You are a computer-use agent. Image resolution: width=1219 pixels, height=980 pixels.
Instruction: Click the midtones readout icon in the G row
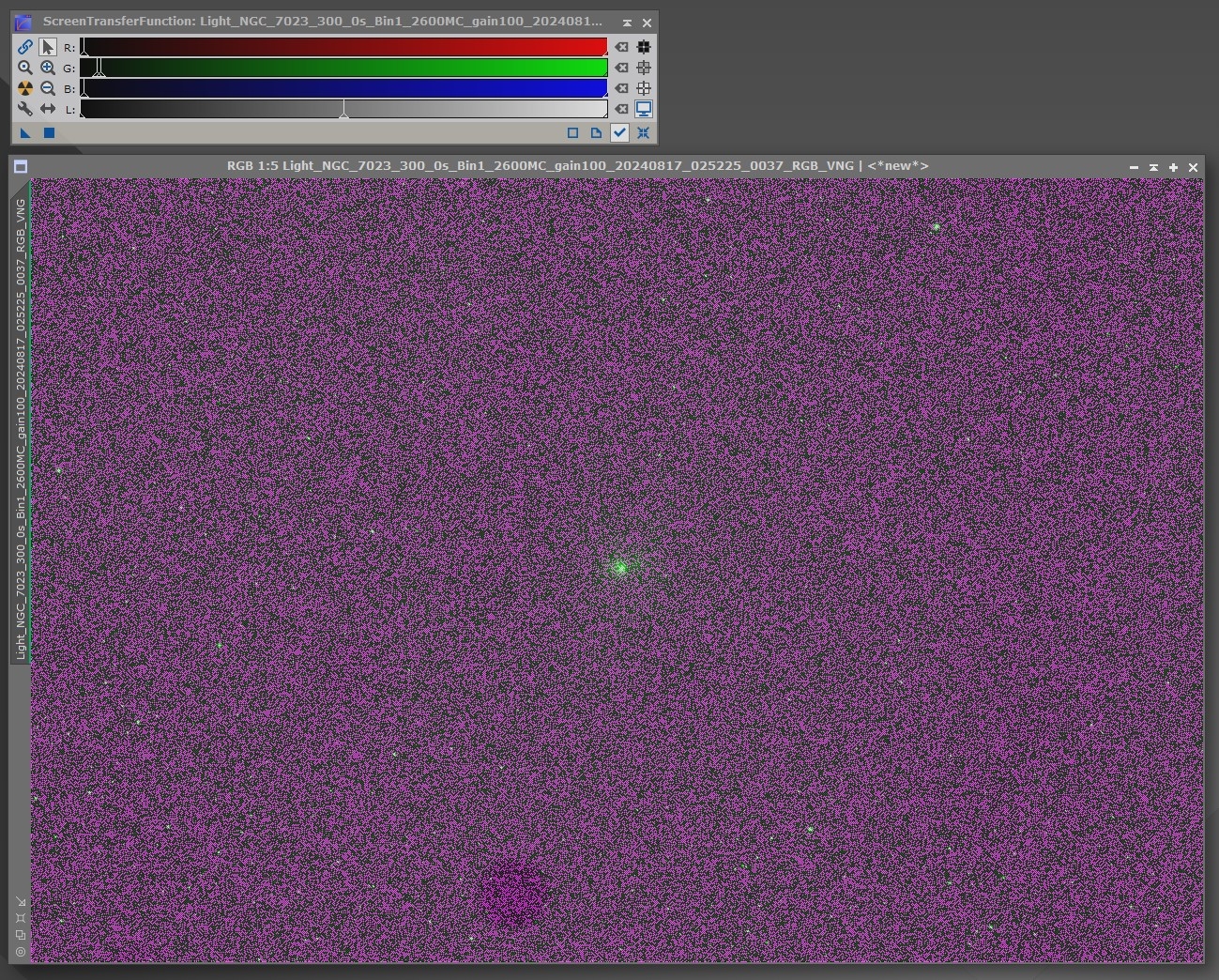(644, 68)
